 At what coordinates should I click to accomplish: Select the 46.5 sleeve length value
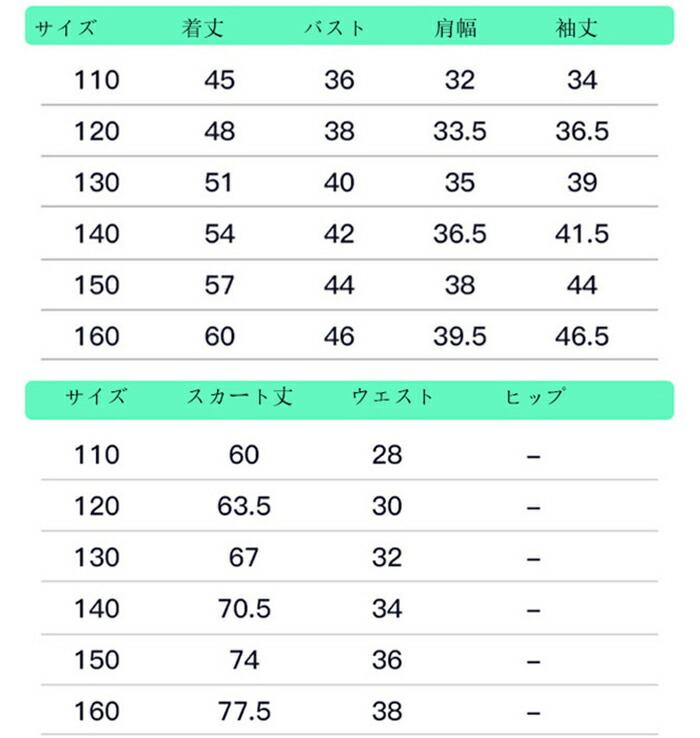coord(582,336)
